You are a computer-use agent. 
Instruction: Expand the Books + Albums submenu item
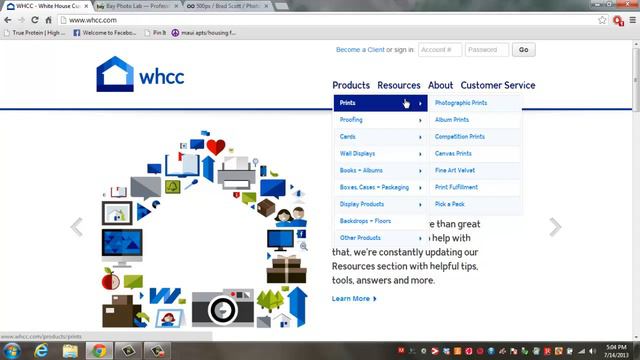click(x=380, y=171)
